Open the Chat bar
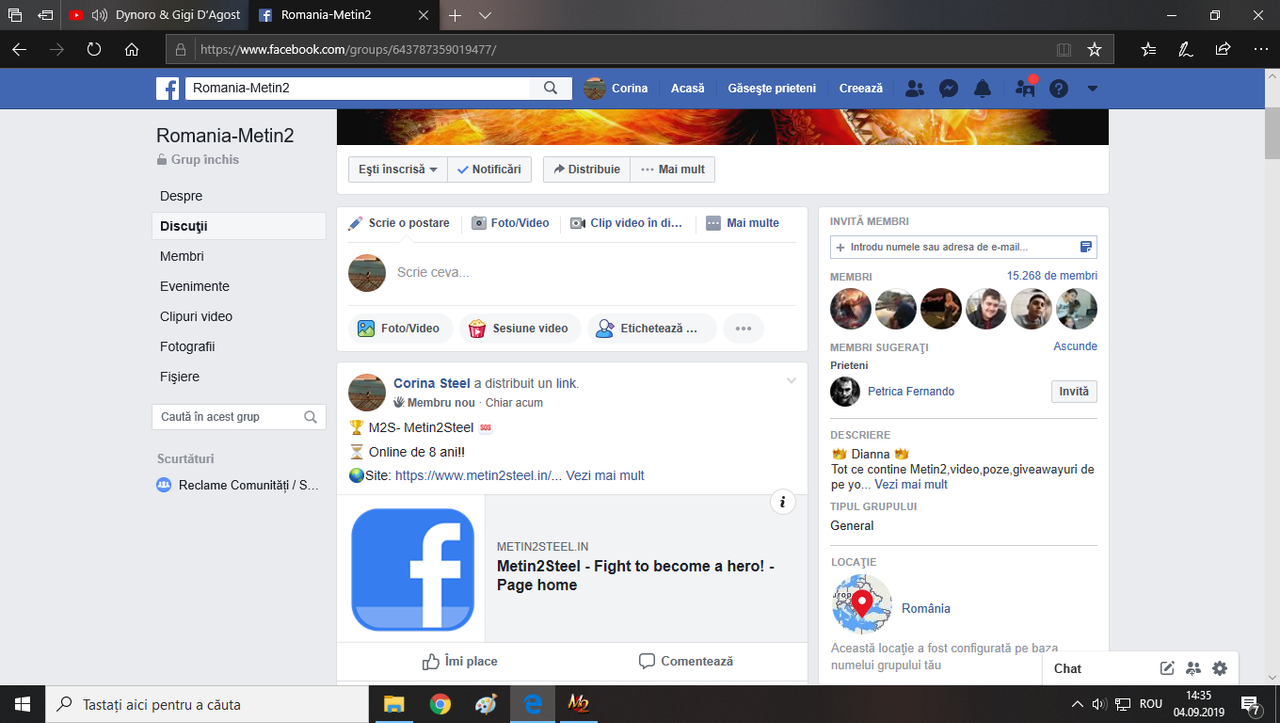Viewport: 1280px width, 723px height. (1068, 668)
